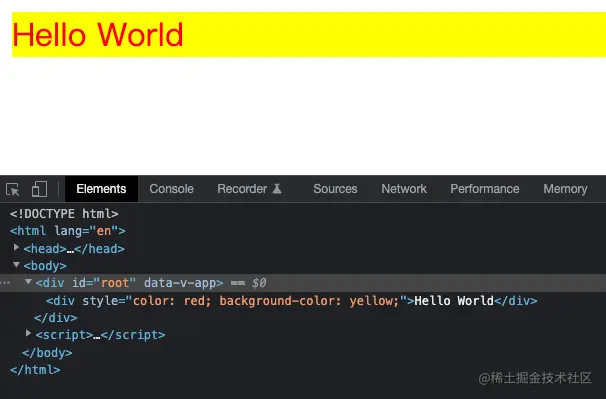Viewport: 606px width, 399px height.
Task: Click the Recorder flask icon
Action: pos(277,189)
